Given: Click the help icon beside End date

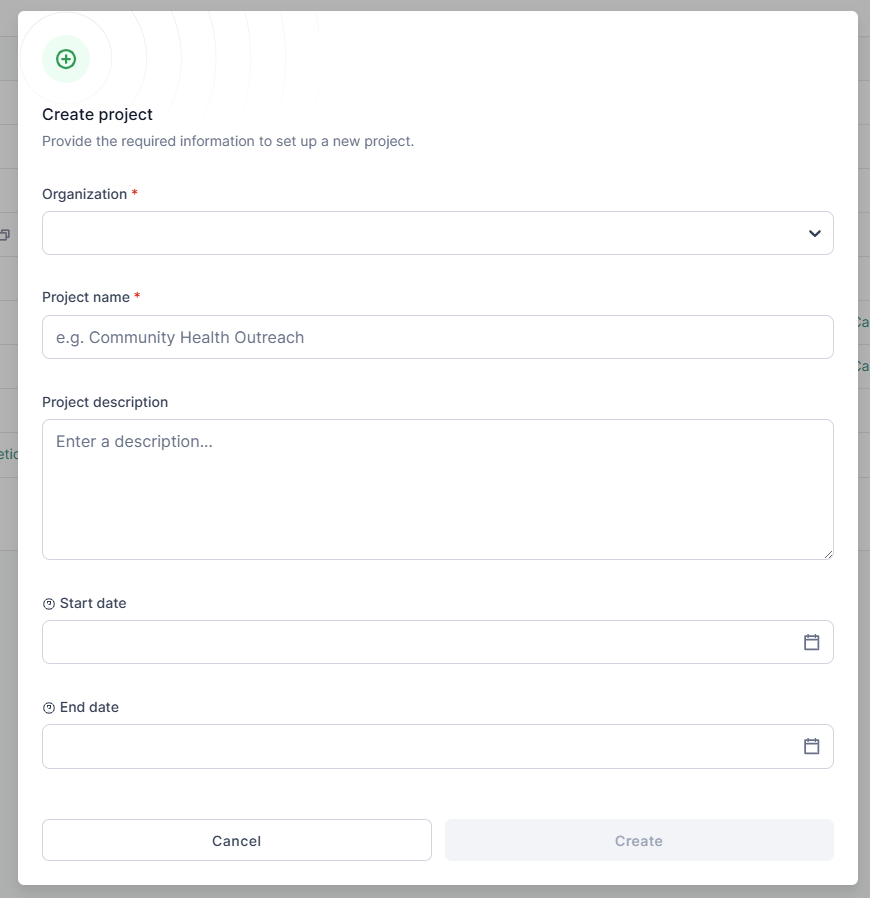Looking at the screenshot, I should click(x=49, y=708).
